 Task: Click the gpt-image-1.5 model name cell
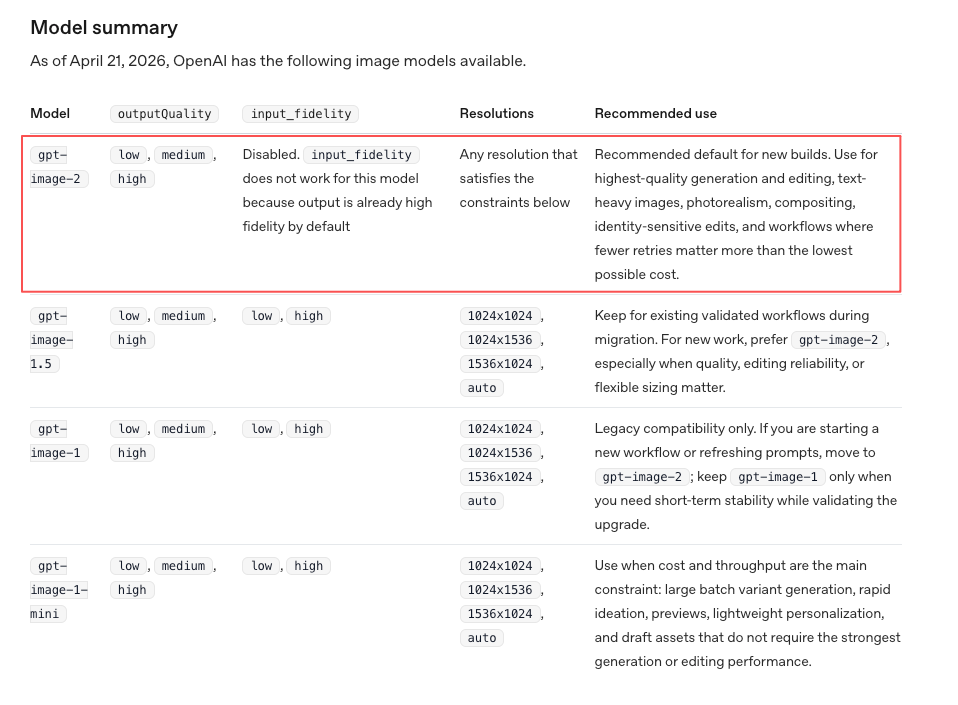52,340
